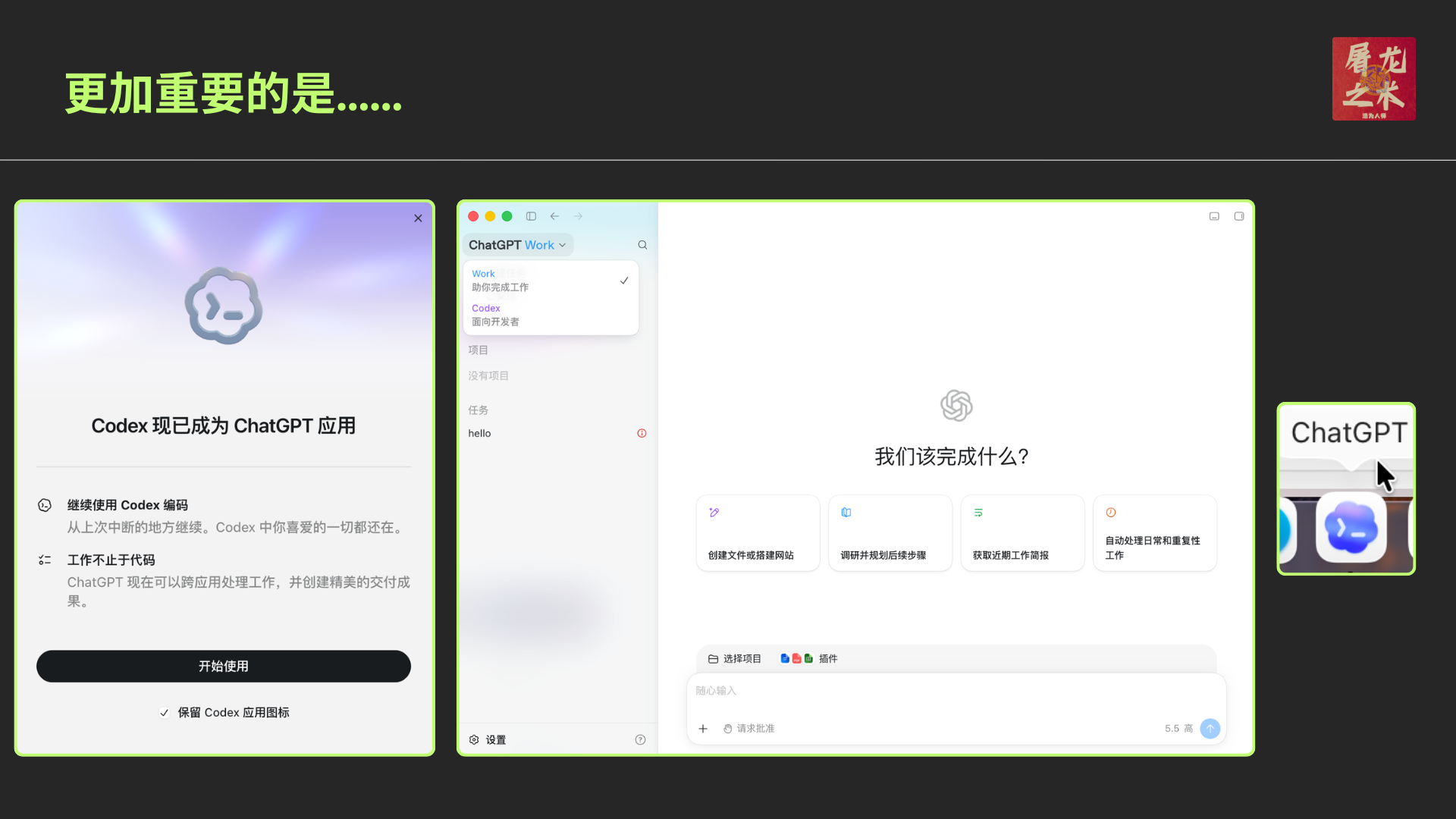
Task: Close the Codex announcement dialog
Action: pyautogui.click(x=418, y=218)
